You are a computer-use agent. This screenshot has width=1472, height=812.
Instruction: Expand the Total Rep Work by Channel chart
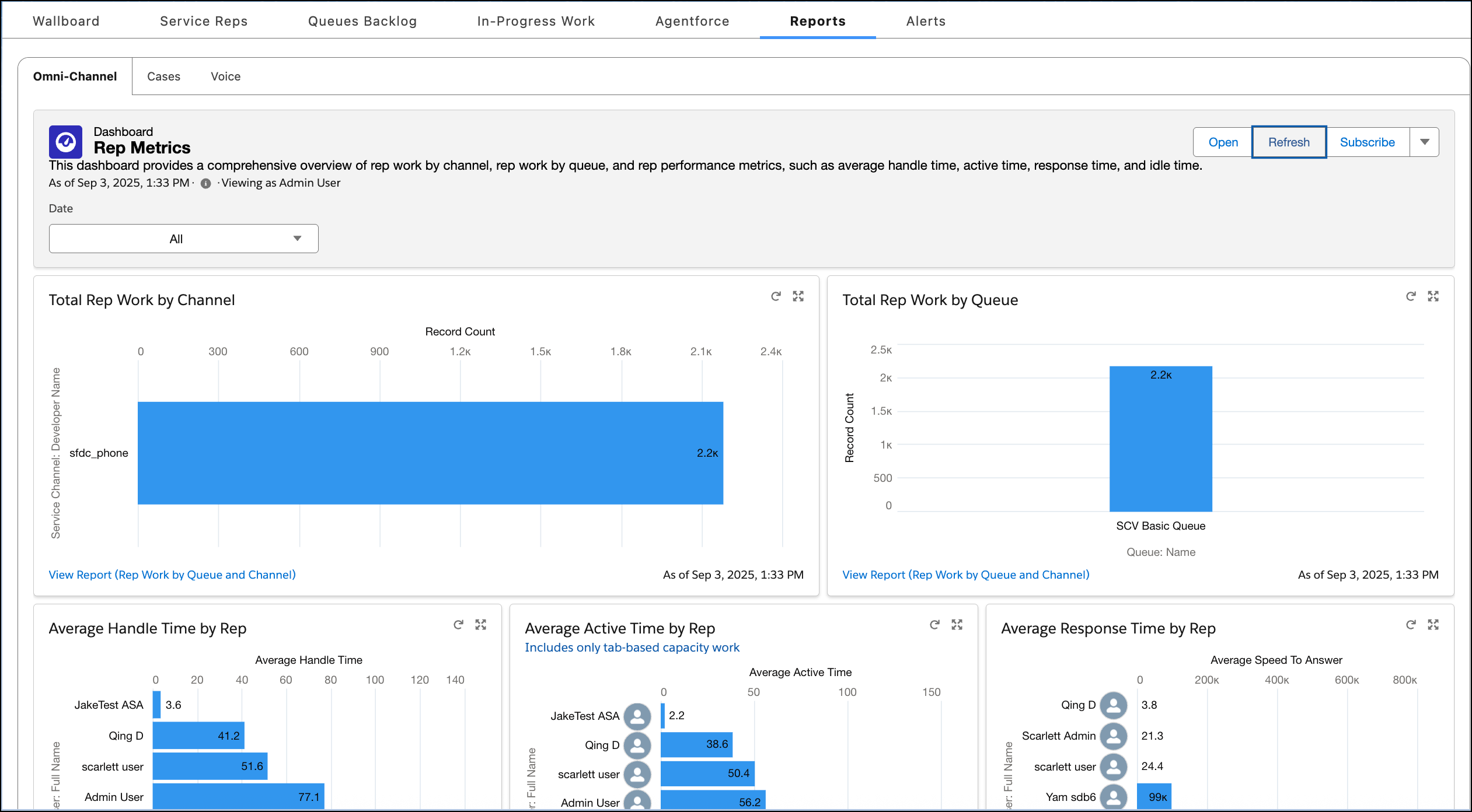tap(798, 296)
